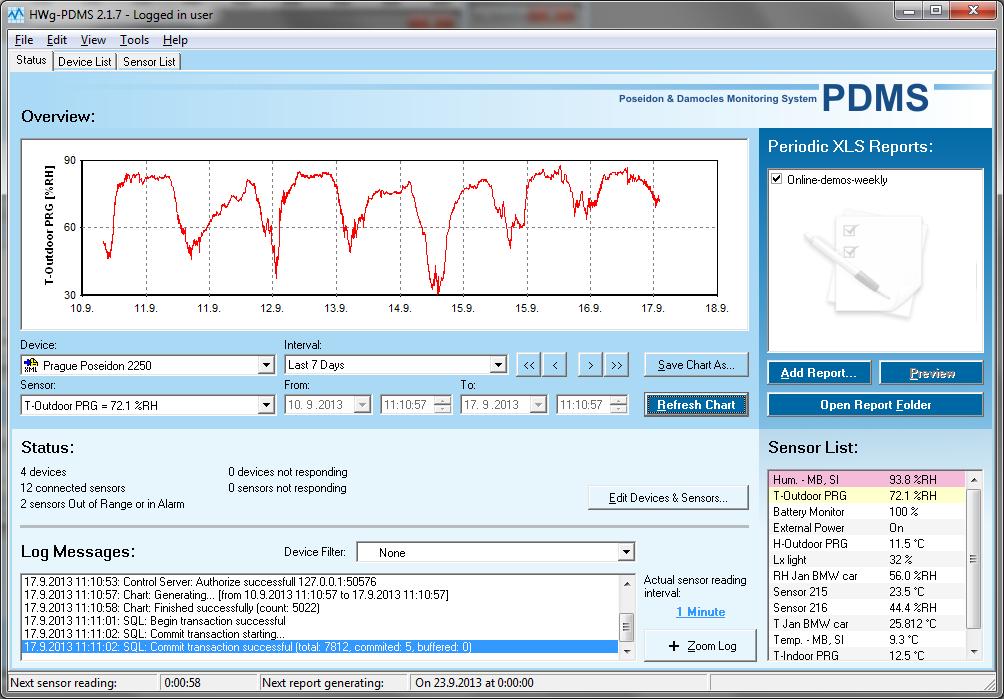
Task: Click Edit Devices & Sensors... button
Action: 668,497
